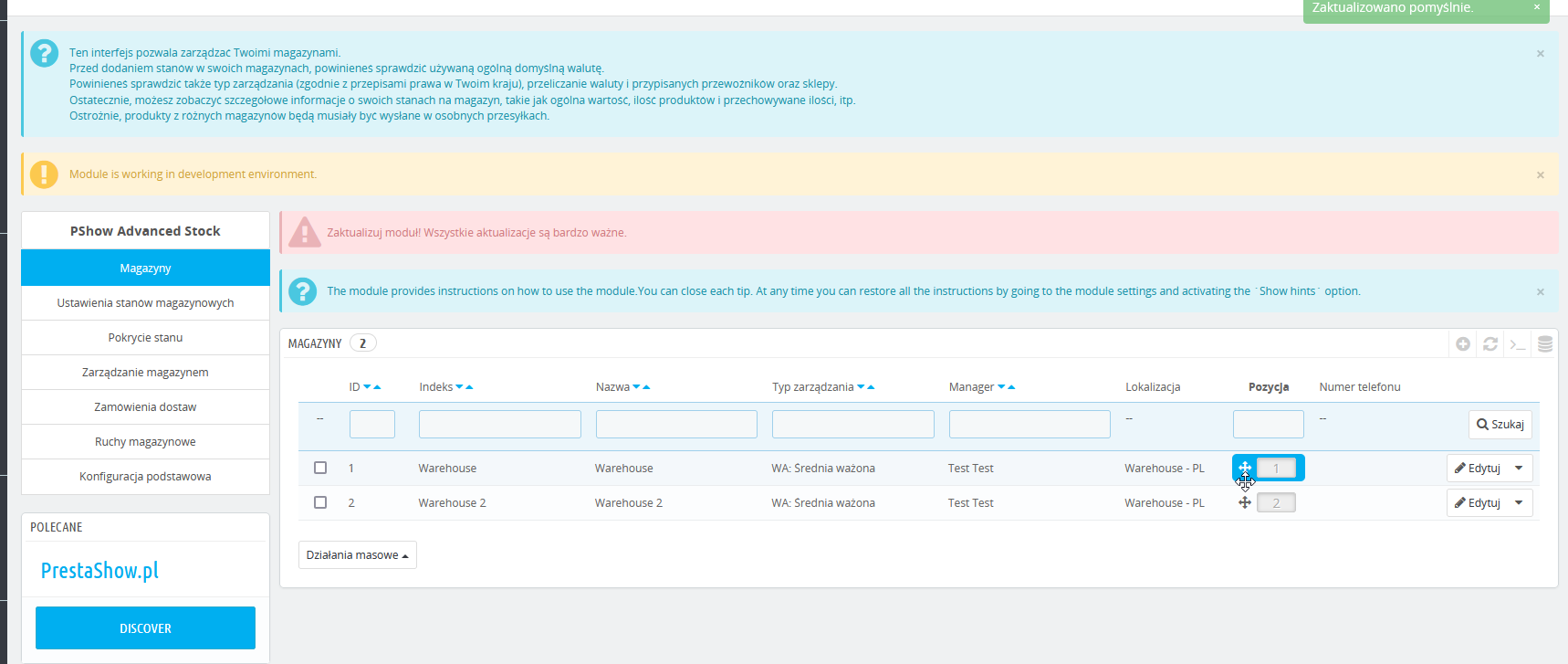Image resolution: width=1568 pixels, height=664 pixels.
Task: Open Zamowienia dostaw in the sidebar
Action: (x=145, y=407)
